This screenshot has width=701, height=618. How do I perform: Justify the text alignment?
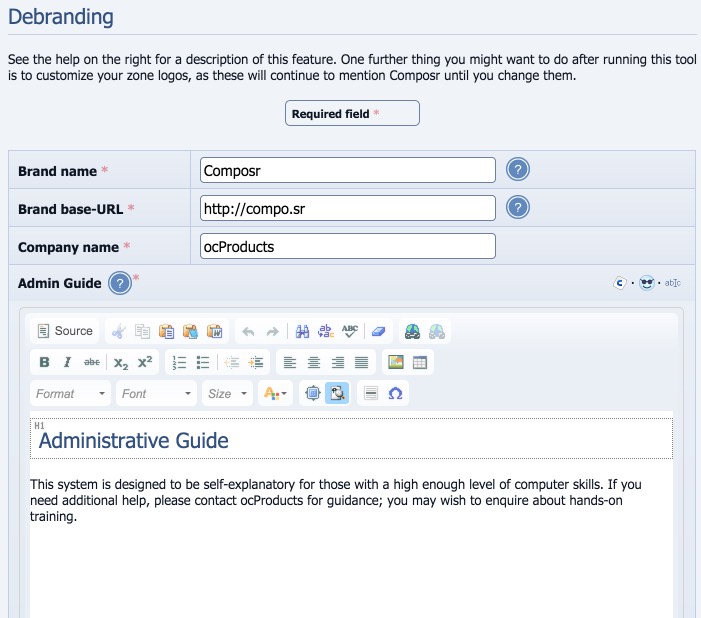pos(361,362)
